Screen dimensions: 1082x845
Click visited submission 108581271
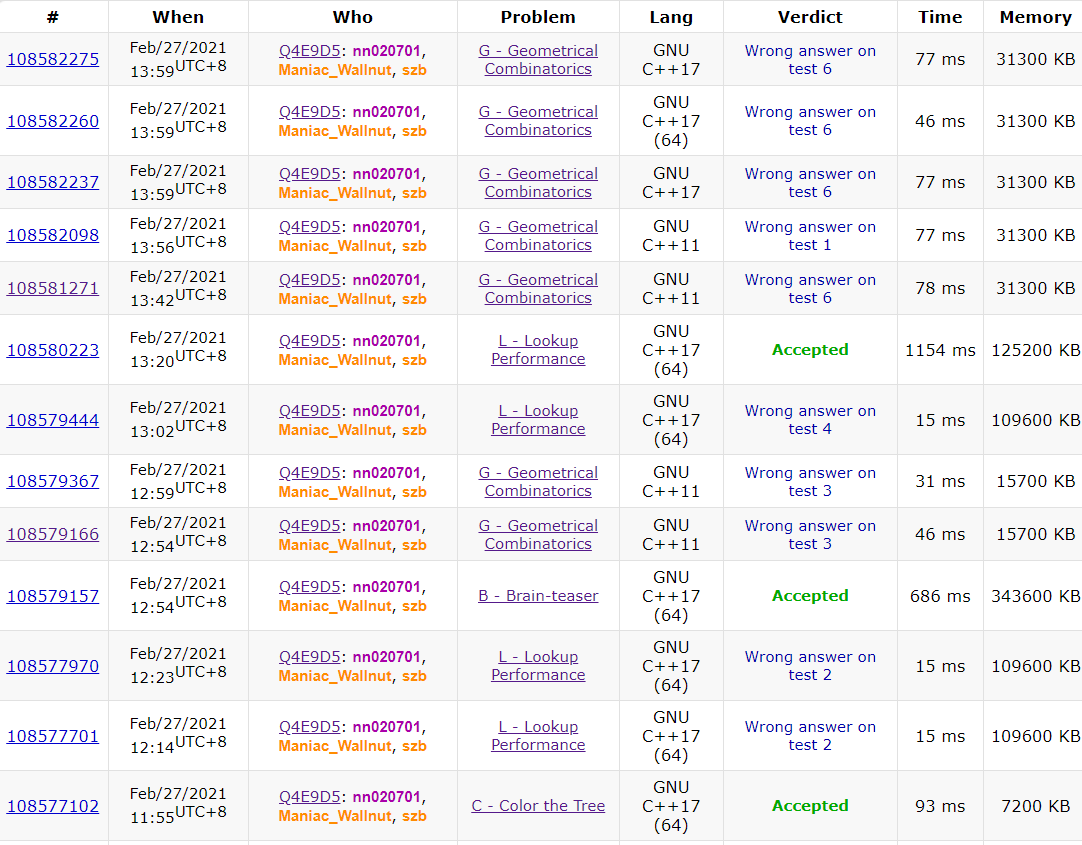53,288
